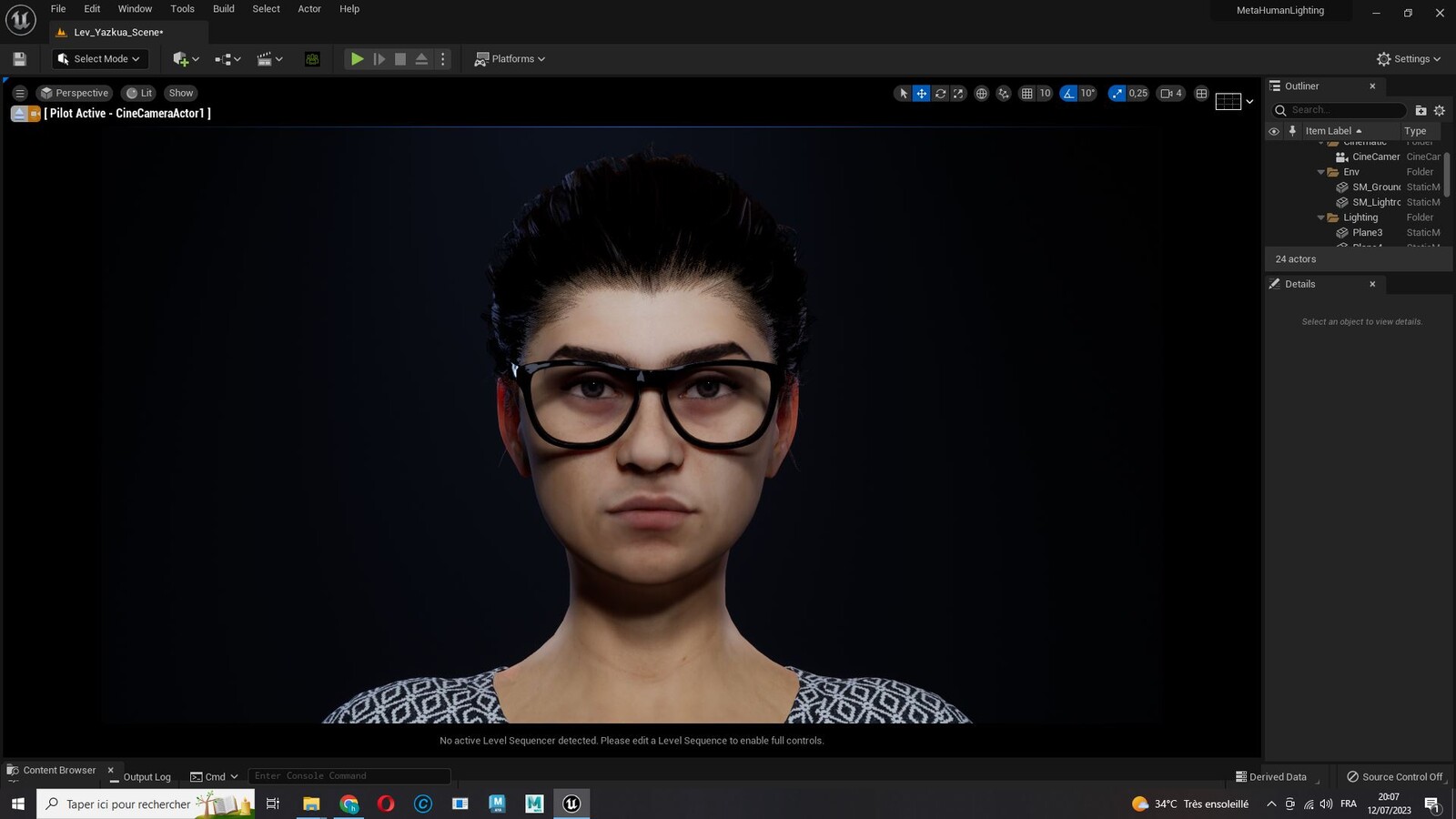
Task: Toggle surface snapping icon
Action: 1004,93
